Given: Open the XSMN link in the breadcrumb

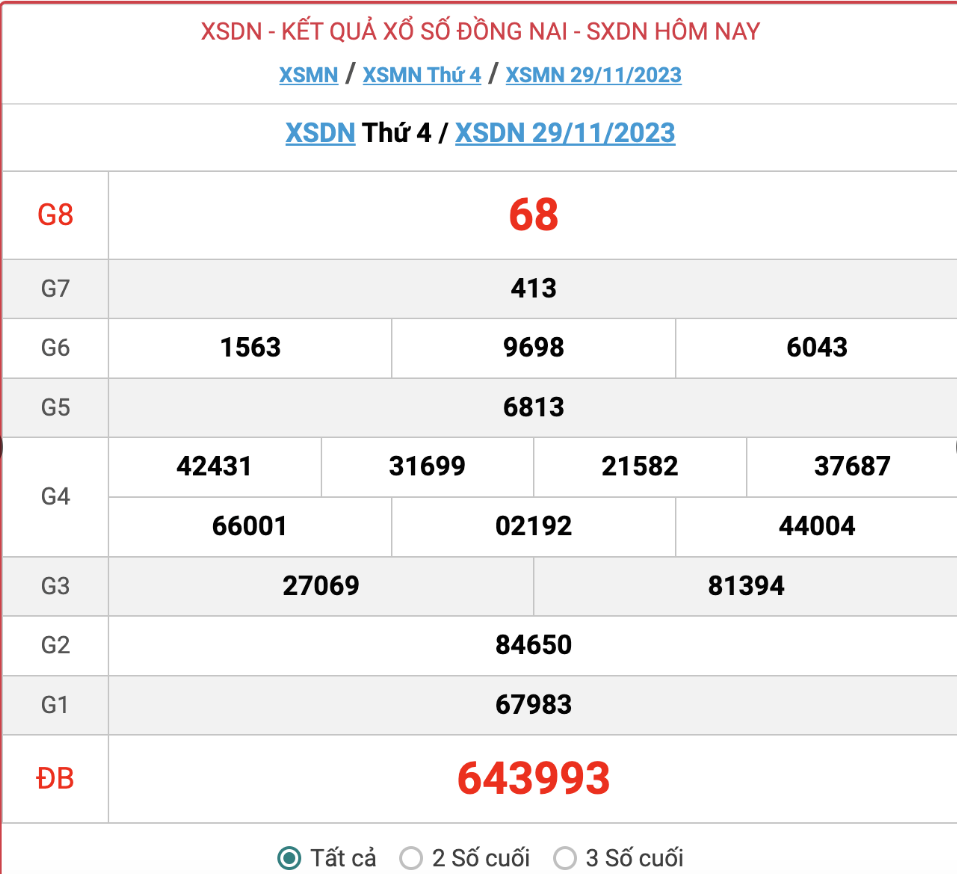Looking at the screenshot, I should [x=308, y=75].
